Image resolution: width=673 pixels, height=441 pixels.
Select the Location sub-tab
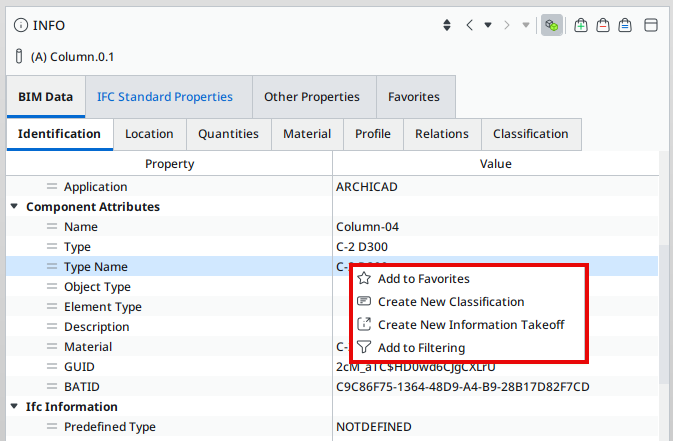[x=149, y=134]
